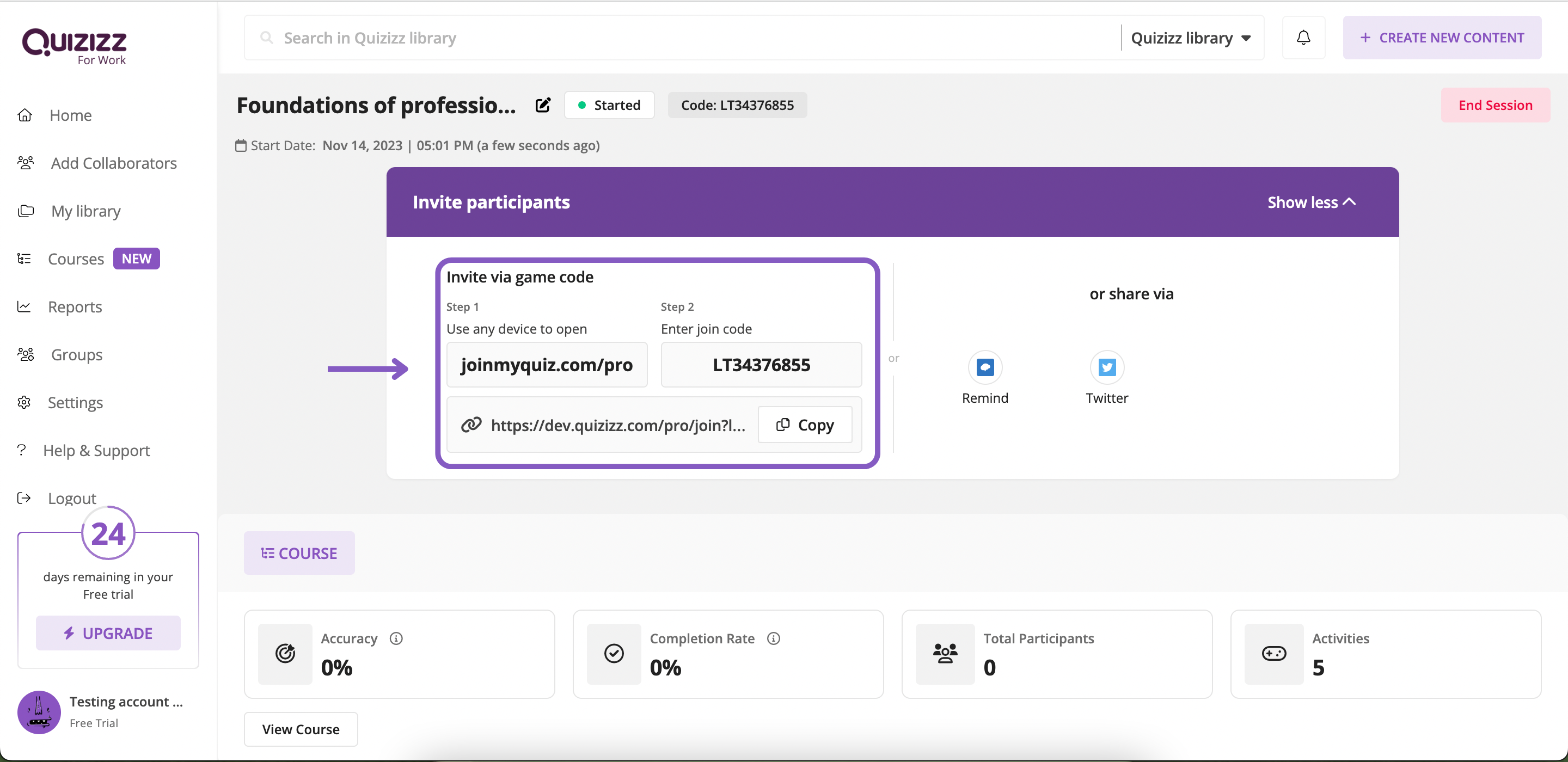Click Testing account profile name

pos(126,701)
